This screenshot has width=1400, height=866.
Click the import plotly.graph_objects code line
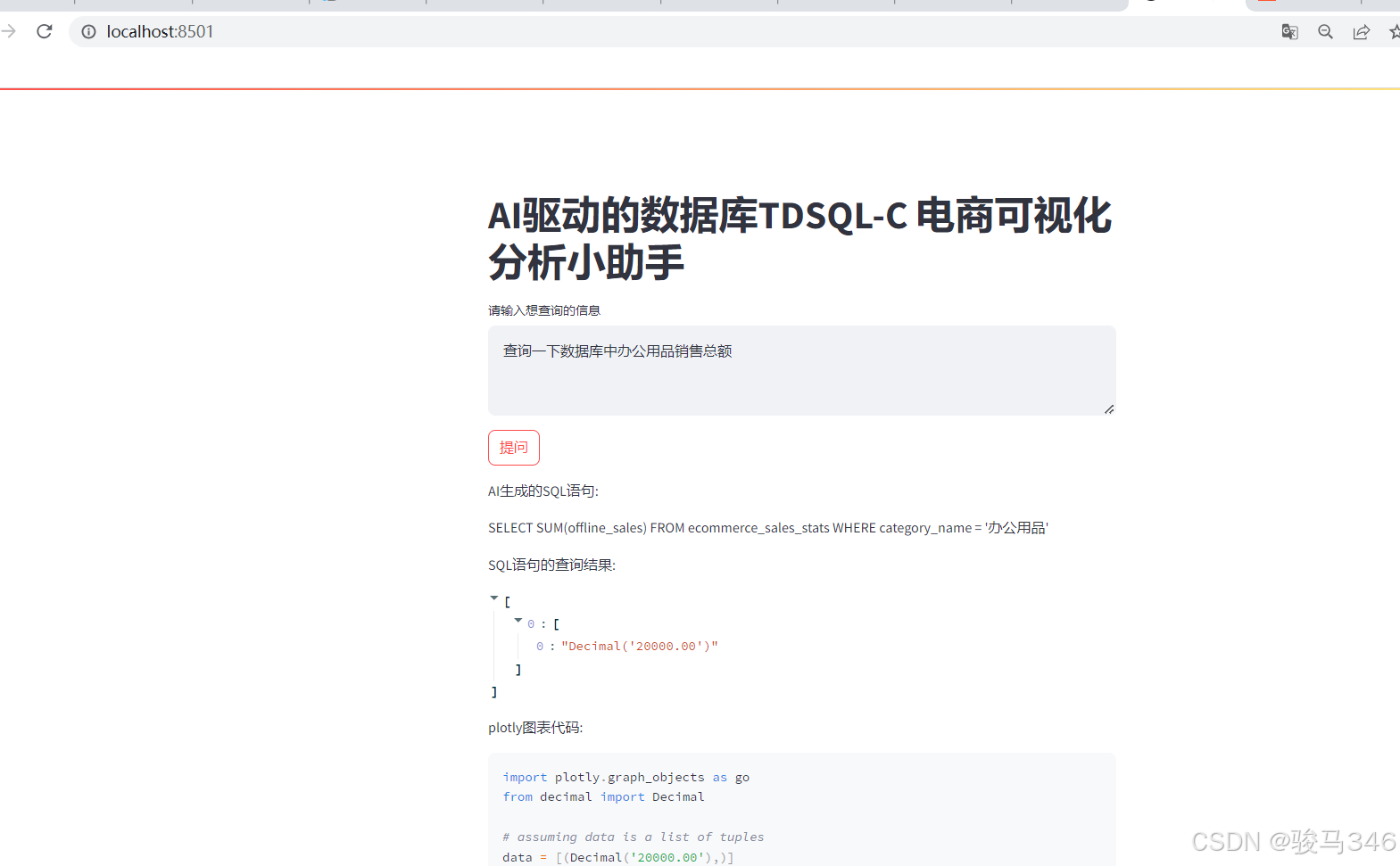click(x=625, y=778)
